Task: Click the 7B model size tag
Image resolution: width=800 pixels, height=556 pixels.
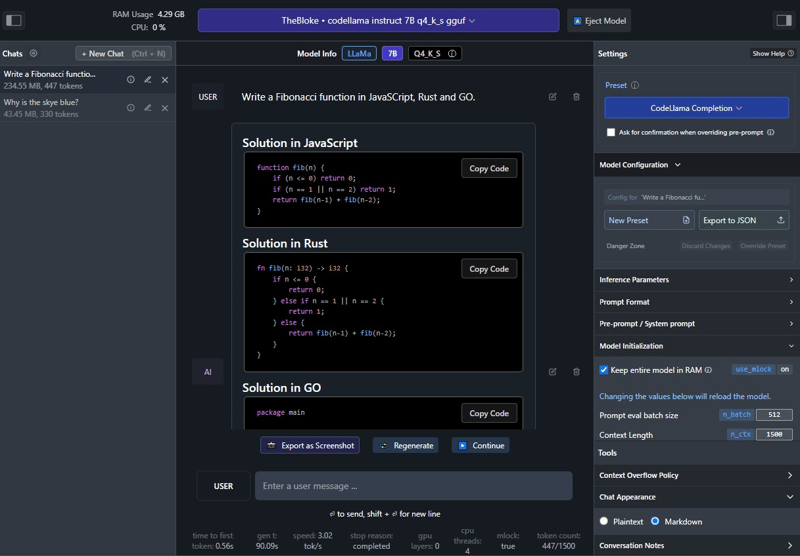Action: 392,54
